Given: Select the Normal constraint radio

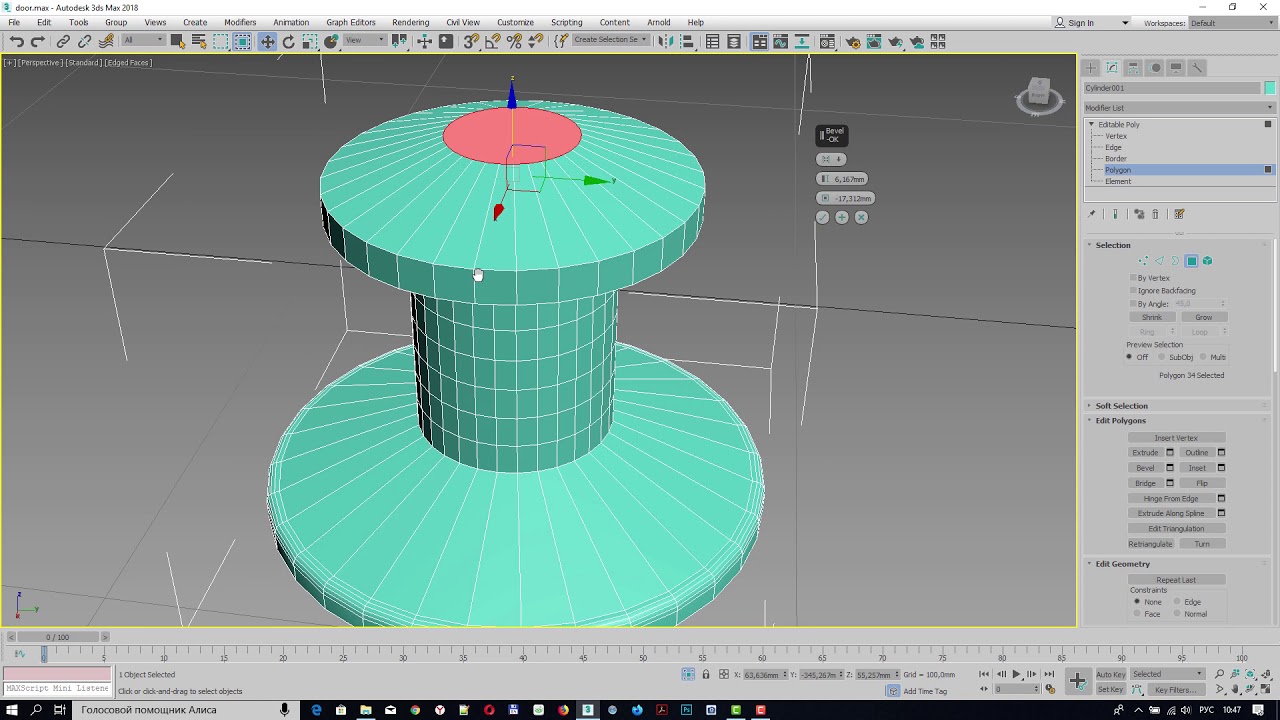Looking at the screenshot, I should (1178, 614).
